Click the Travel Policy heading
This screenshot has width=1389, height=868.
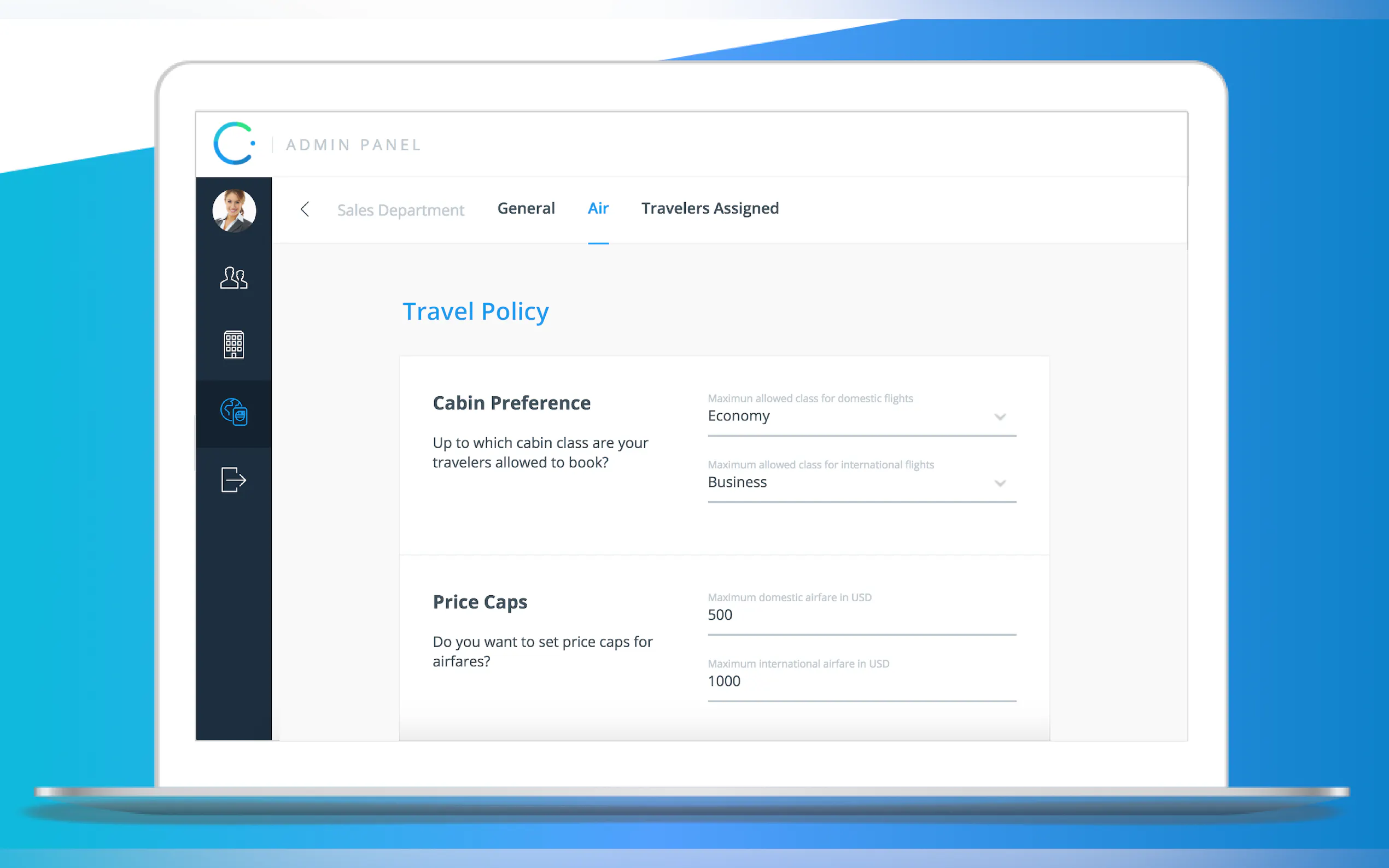point(475,312)
